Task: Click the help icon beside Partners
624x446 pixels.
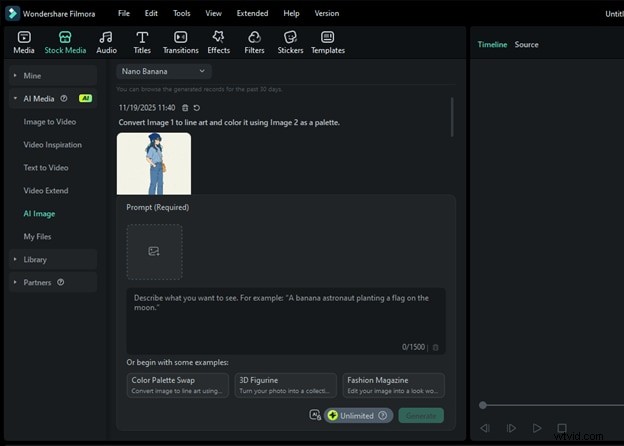Action: (60, 282)
